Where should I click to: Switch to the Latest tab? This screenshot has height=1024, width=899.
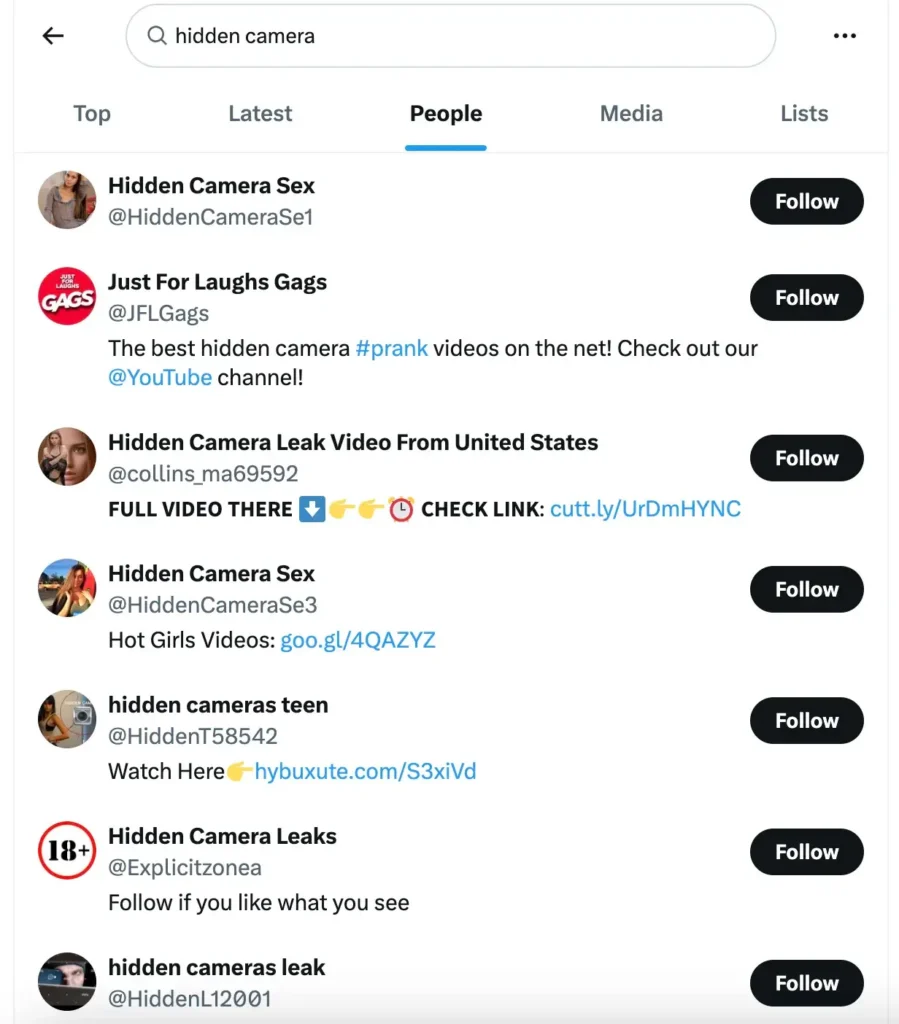click(x=260, y=114)
